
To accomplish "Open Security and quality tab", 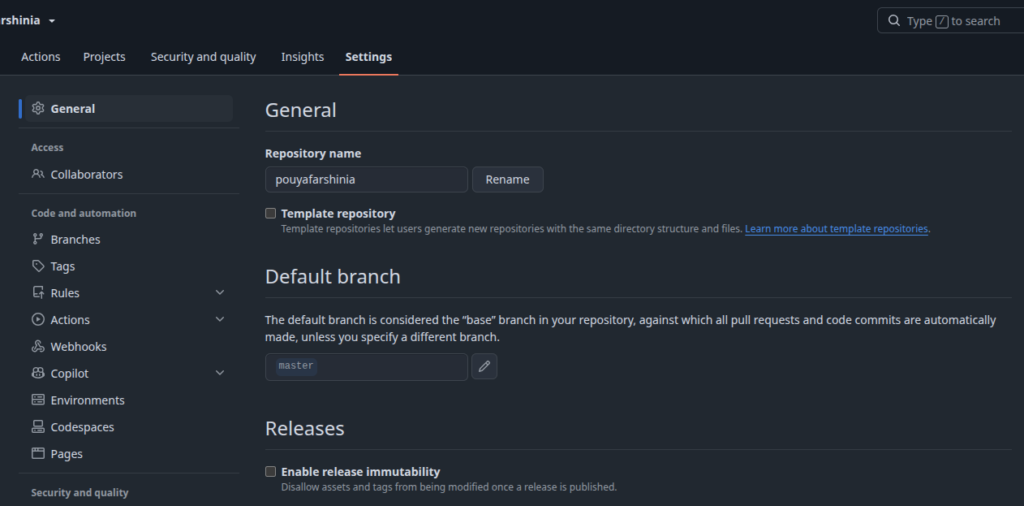I will 203,57.
